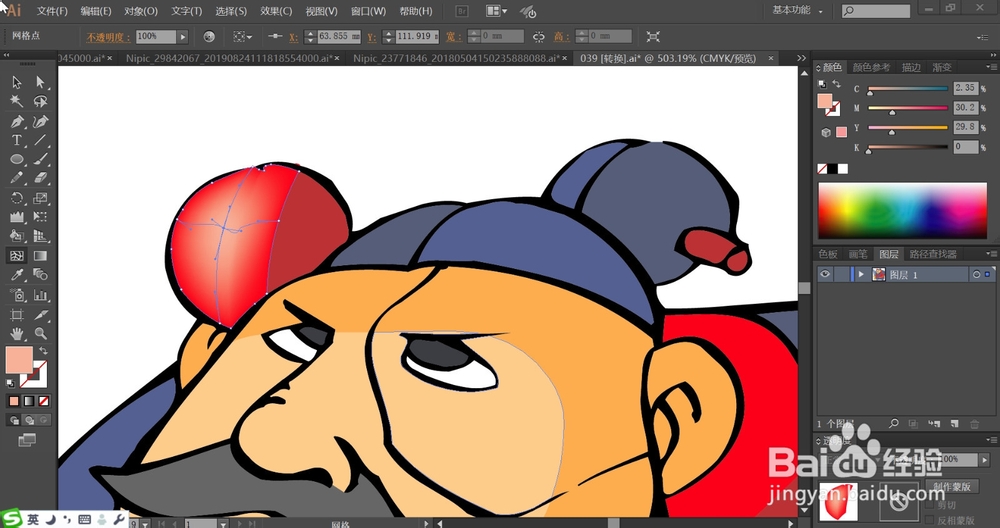Click the target circle of 图层 1
This screenshot has width=1000, height=528.
pyautogui.click(x=976, y=274)
